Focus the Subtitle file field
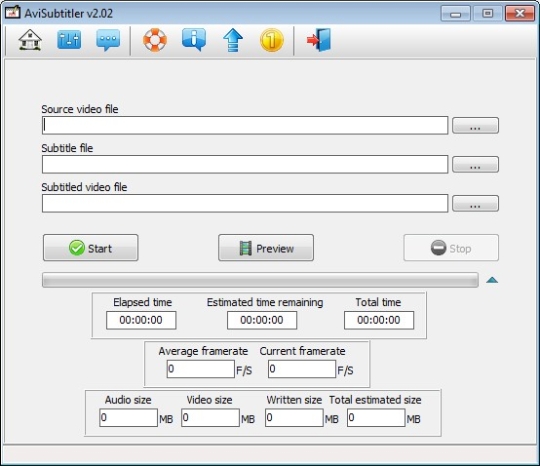 coord(245,164)
